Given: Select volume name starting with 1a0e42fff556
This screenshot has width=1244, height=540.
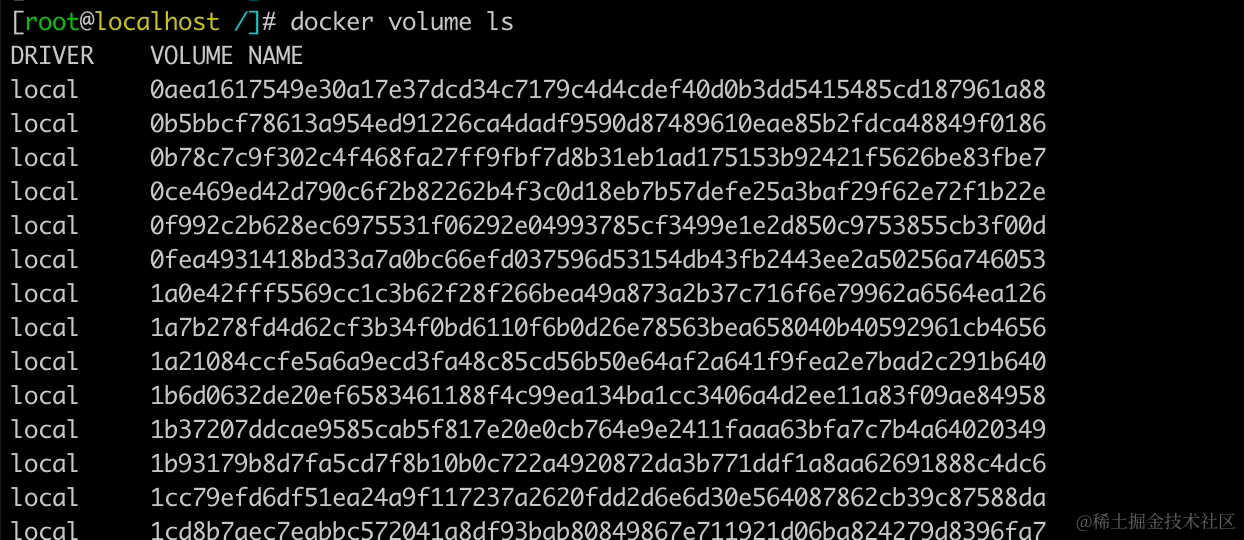Looking at the screenshot, I should [x=598, y=294].
